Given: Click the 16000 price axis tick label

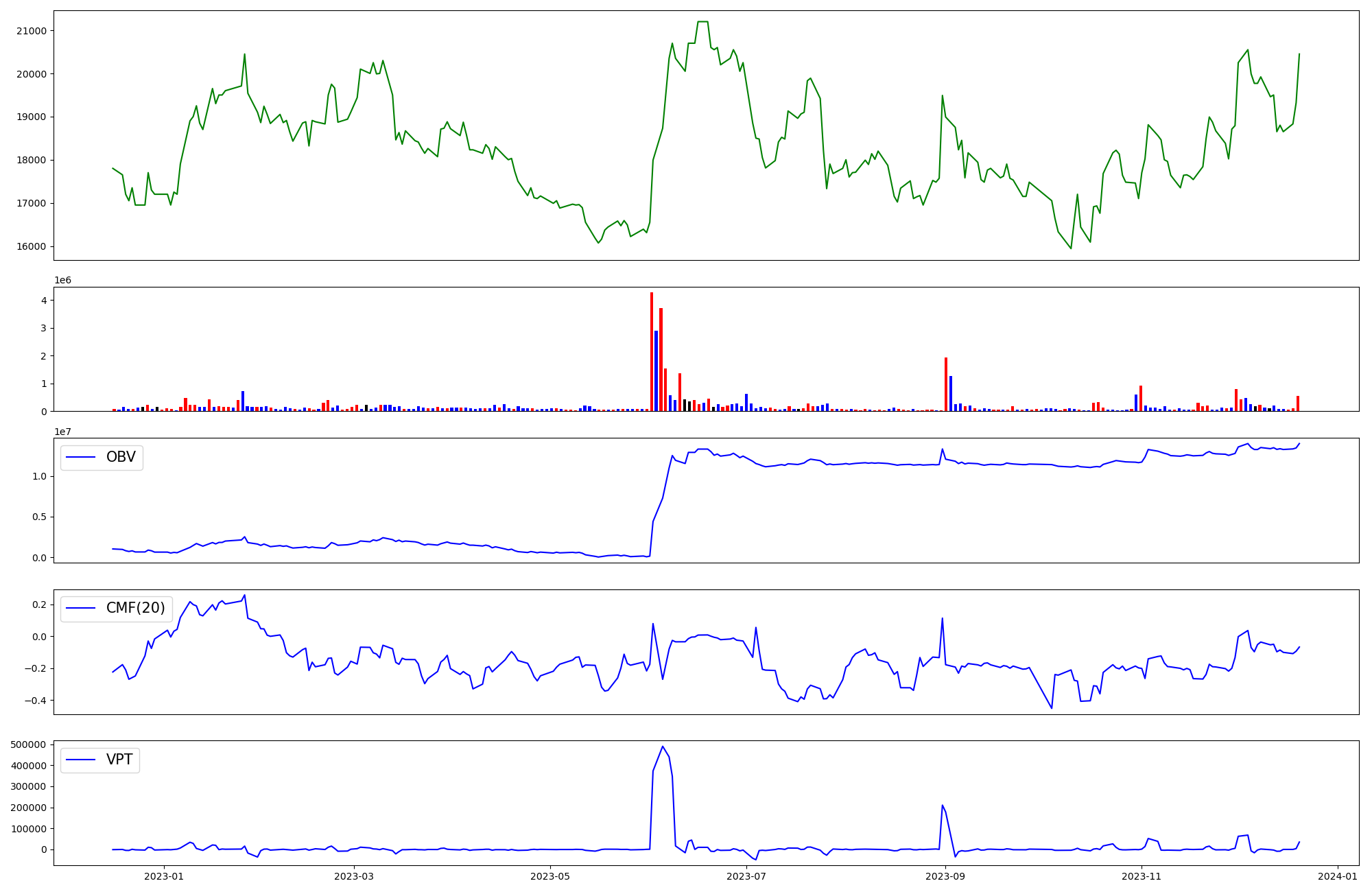Looking at the screenshot, I should pyautogui.click(x=30, y=246).
